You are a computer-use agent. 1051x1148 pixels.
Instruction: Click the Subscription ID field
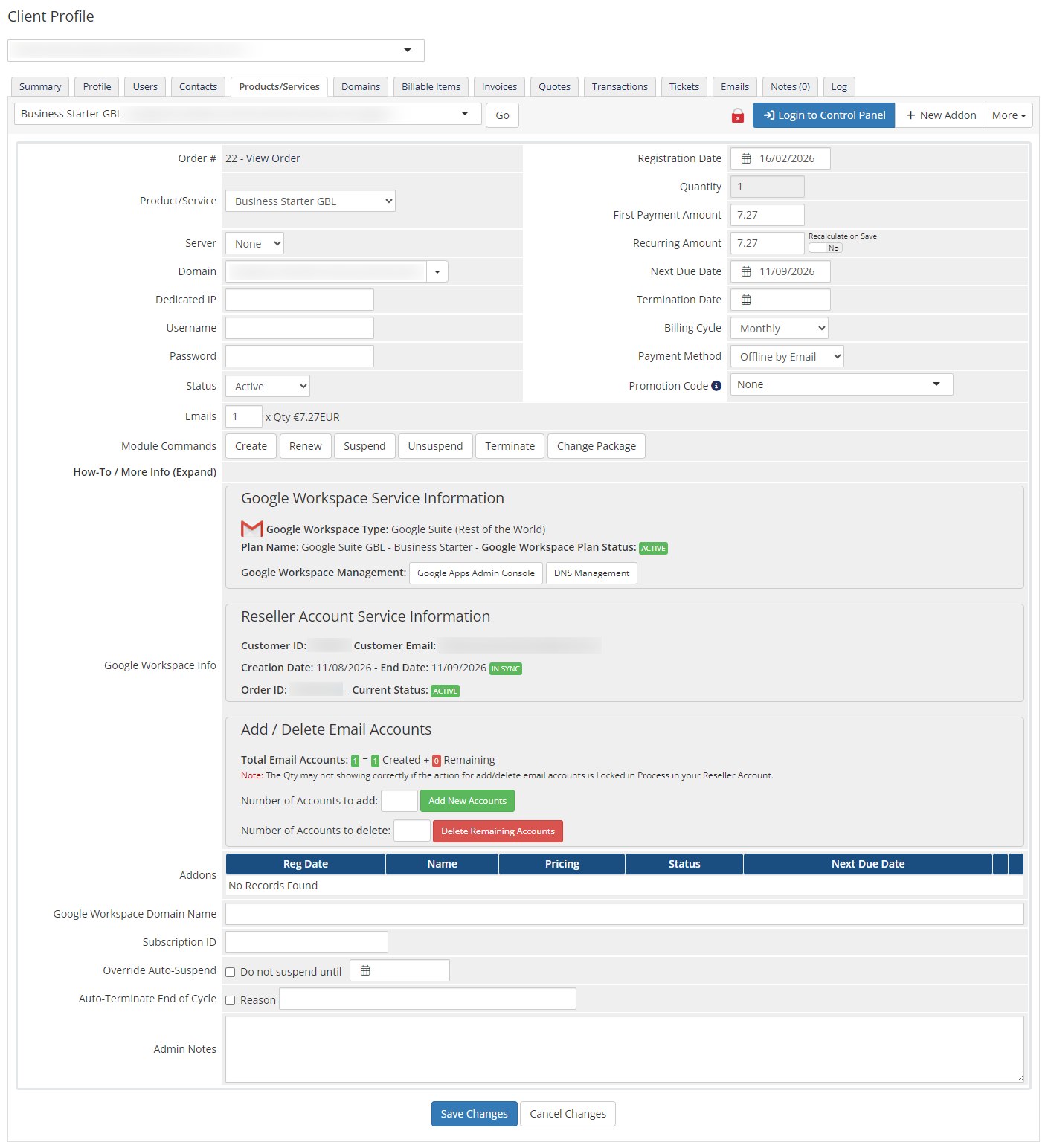click(x=306, y=942)
